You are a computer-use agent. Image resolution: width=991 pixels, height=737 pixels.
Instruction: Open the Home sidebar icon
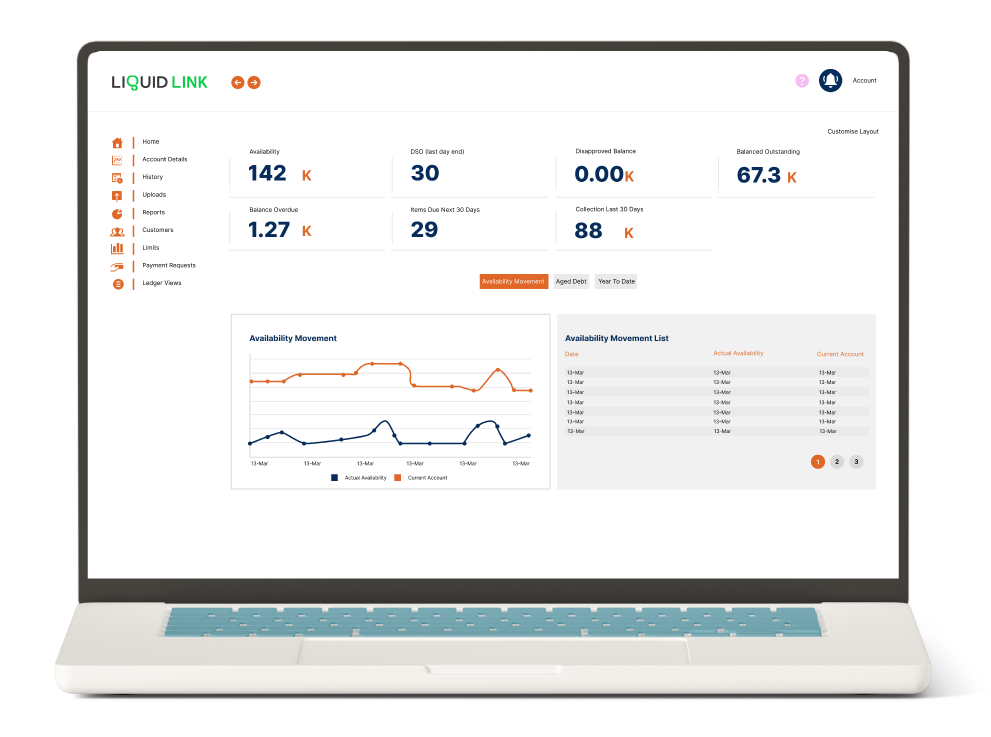pyautogui.click(x=116, y=141)
